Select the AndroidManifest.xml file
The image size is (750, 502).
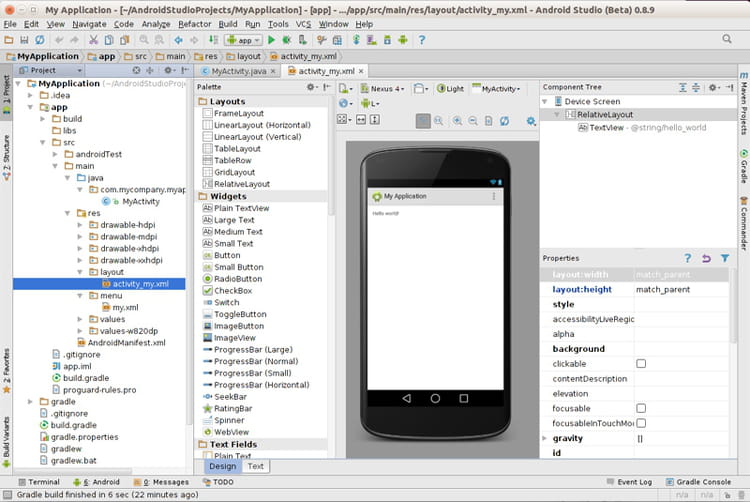pyautogui.click(x=121, y=343)
